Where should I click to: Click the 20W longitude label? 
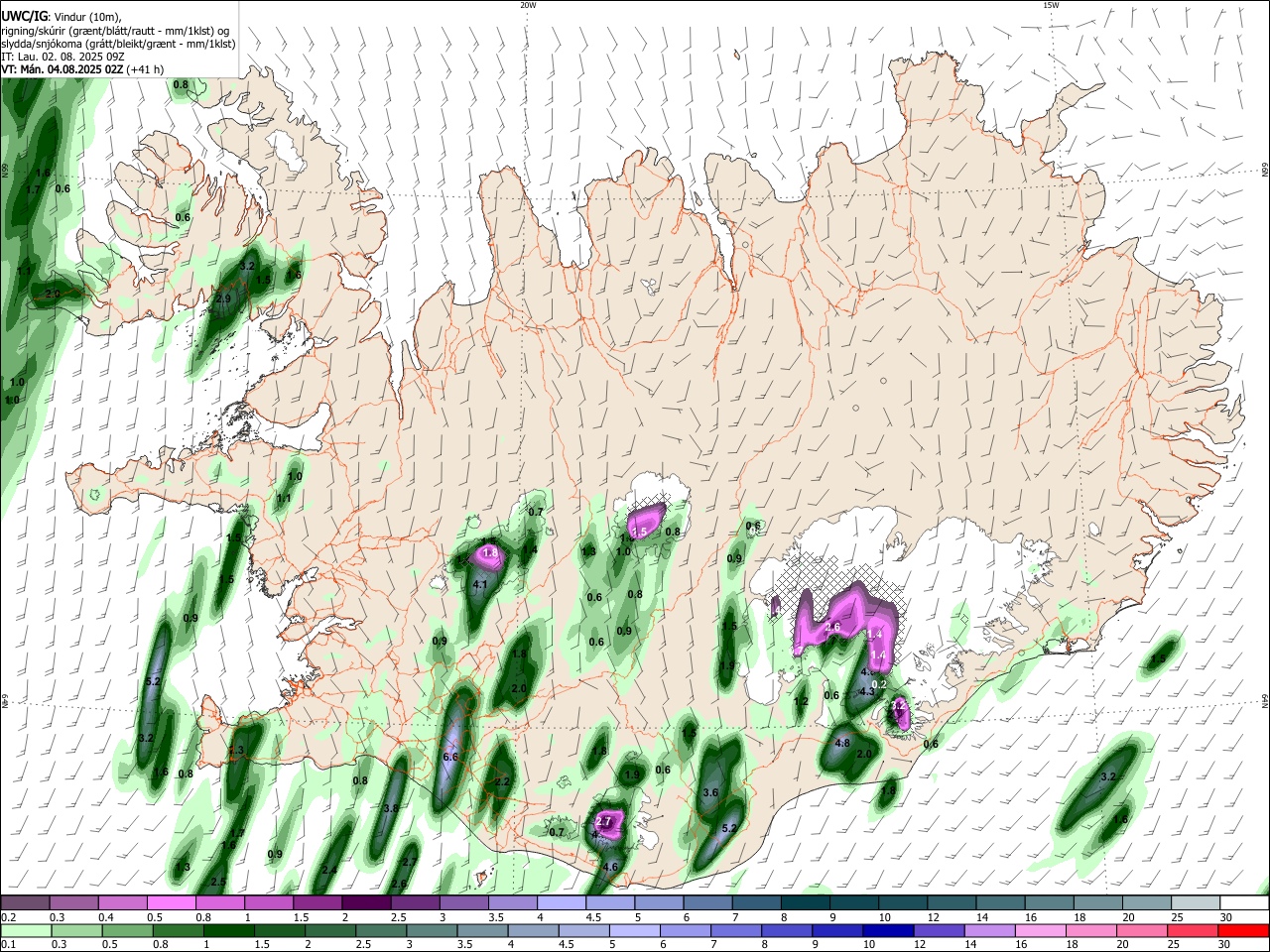click(528, 5)
